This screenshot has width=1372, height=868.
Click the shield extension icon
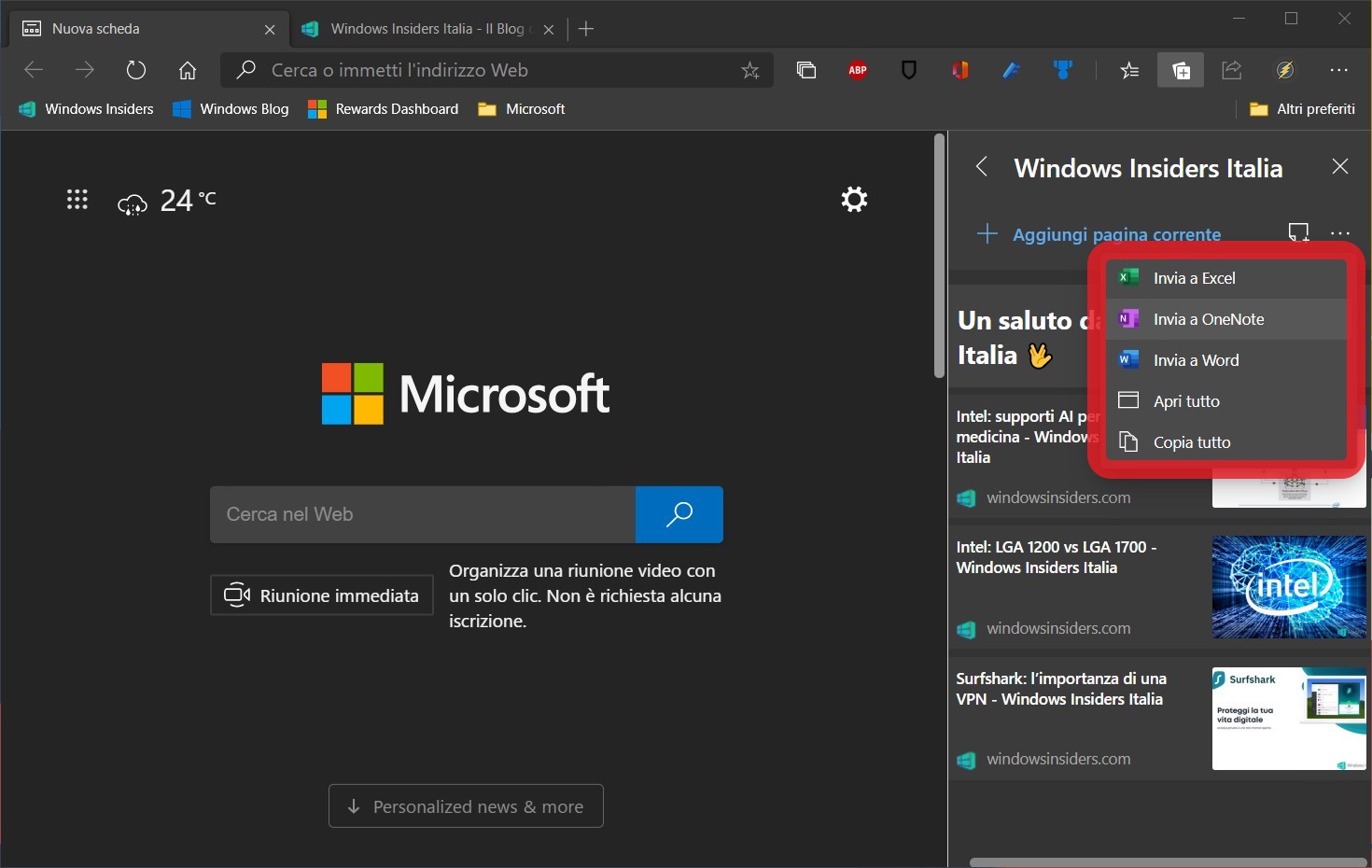909,70
